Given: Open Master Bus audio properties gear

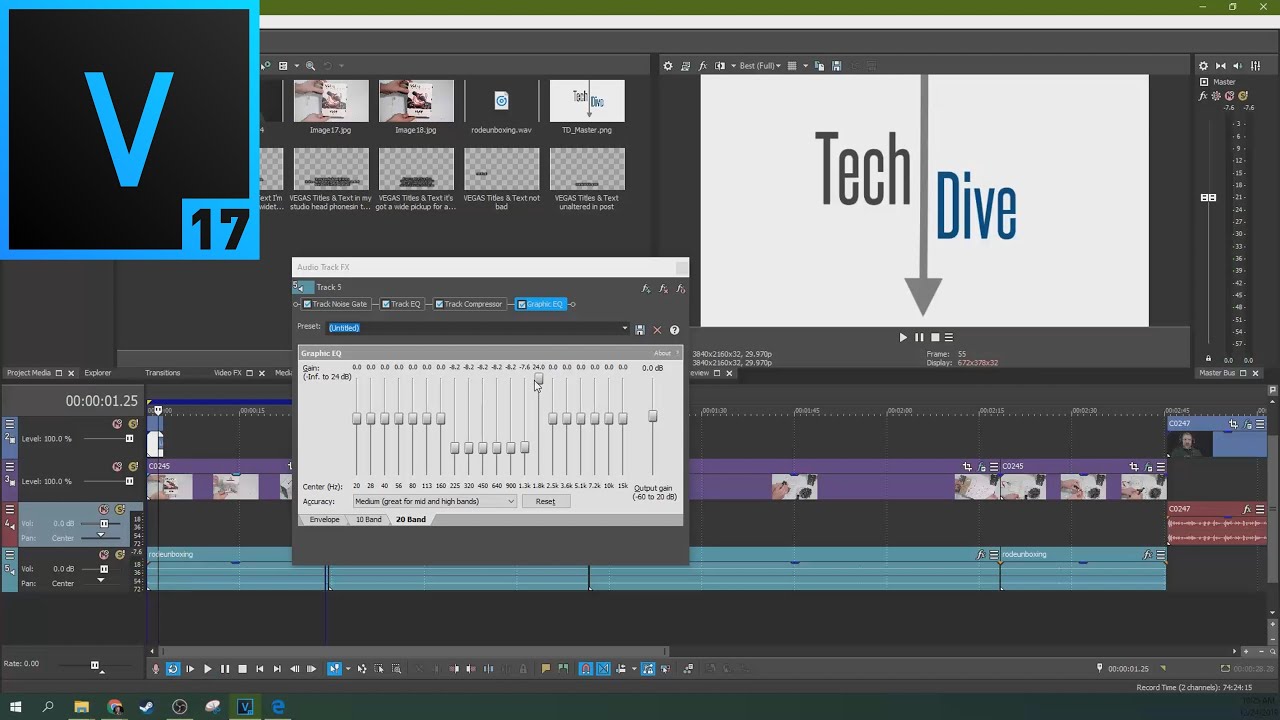Looking at the screenshot, I should [x=1203, y=66].
